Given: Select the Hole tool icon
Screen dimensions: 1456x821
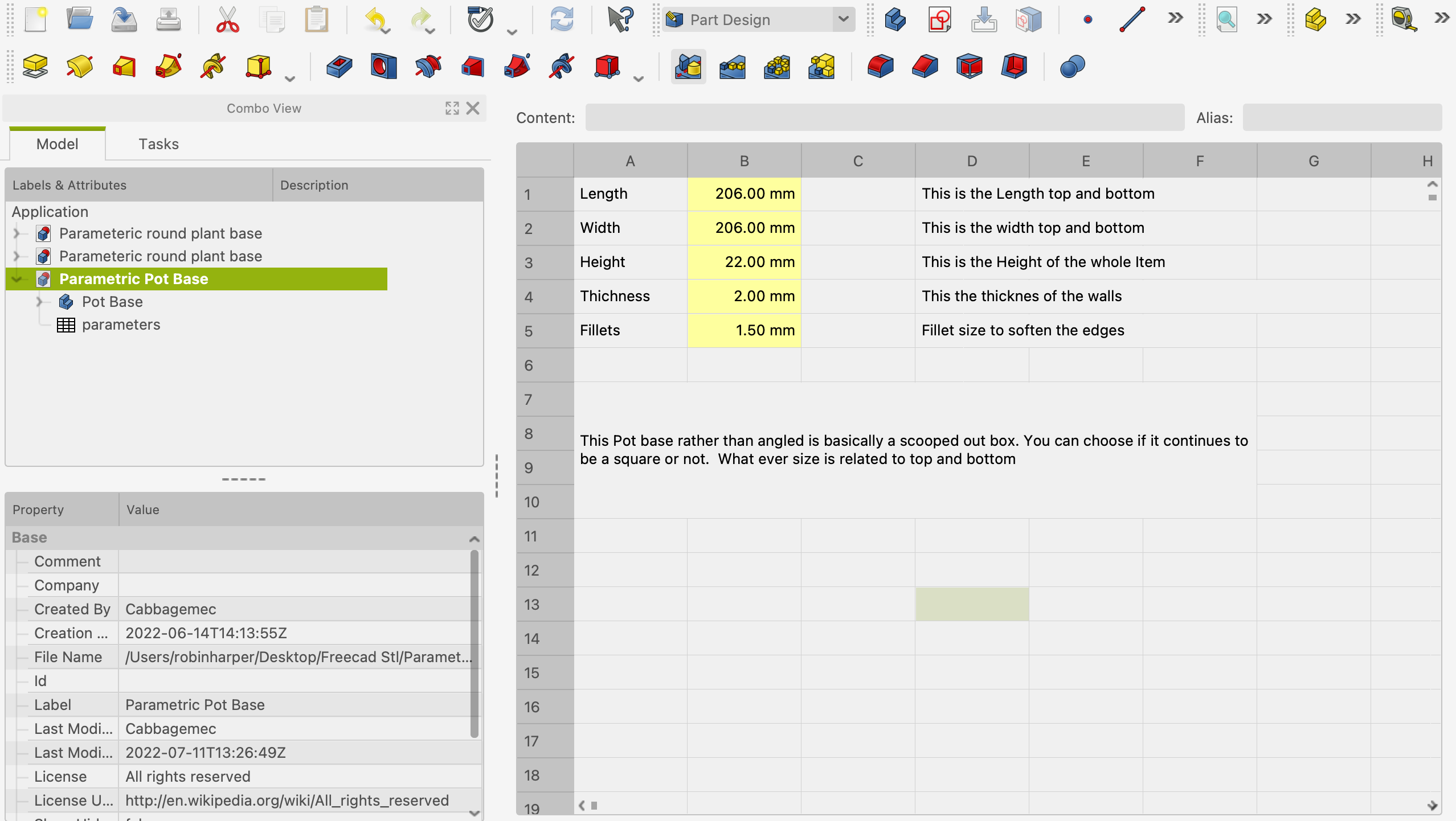Looking at the screenshot, I should [384, 67].
